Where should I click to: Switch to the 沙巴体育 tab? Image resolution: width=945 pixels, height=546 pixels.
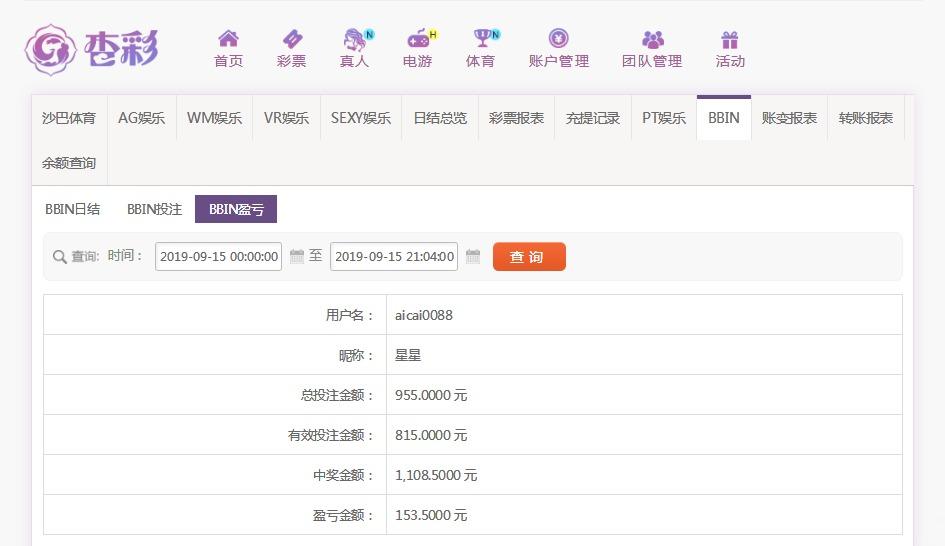click(x=69, y=118)
